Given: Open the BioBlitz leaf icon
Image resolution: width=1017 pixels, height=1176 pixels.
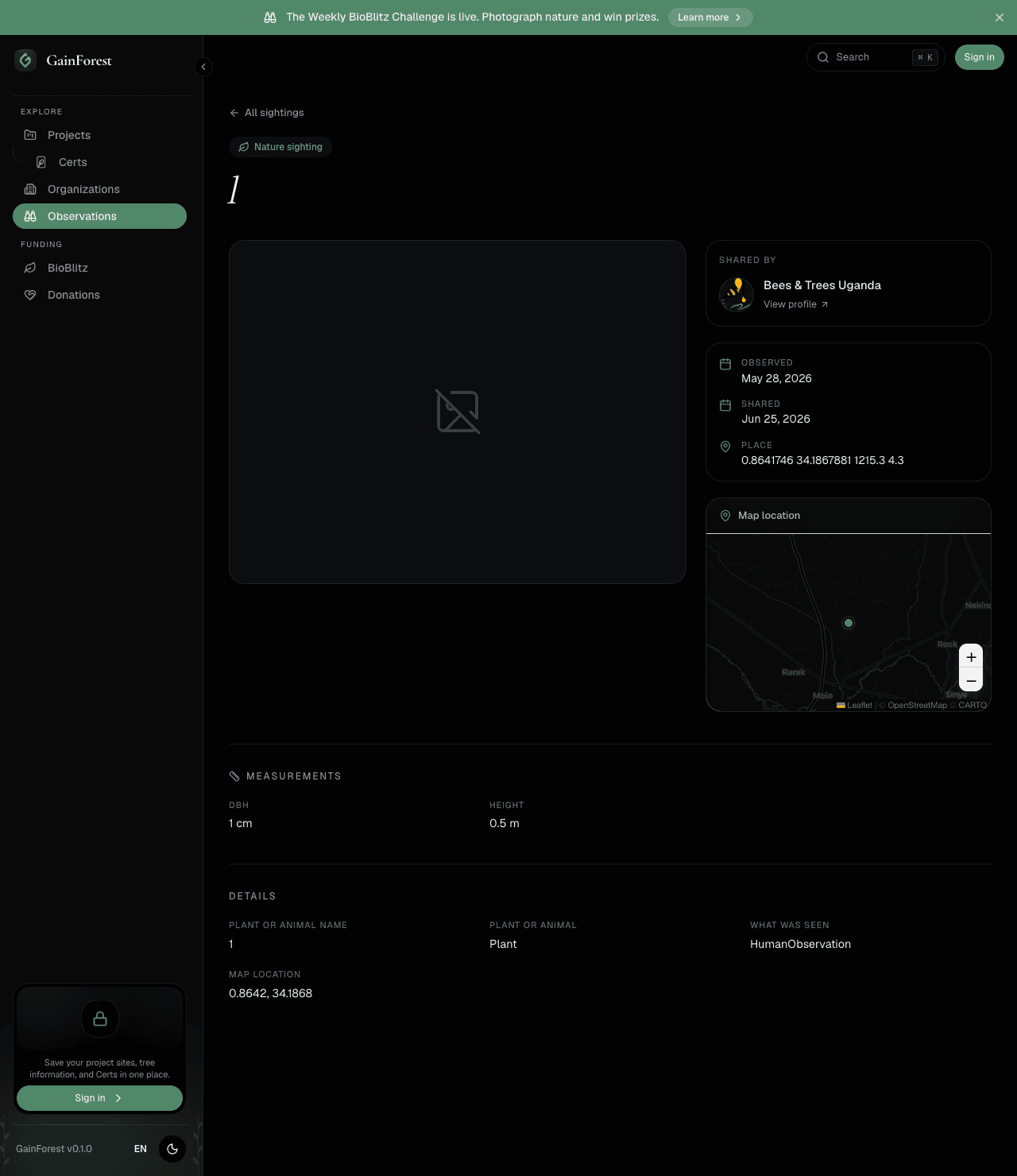Looking at the screenshot, I should point(30,268).
